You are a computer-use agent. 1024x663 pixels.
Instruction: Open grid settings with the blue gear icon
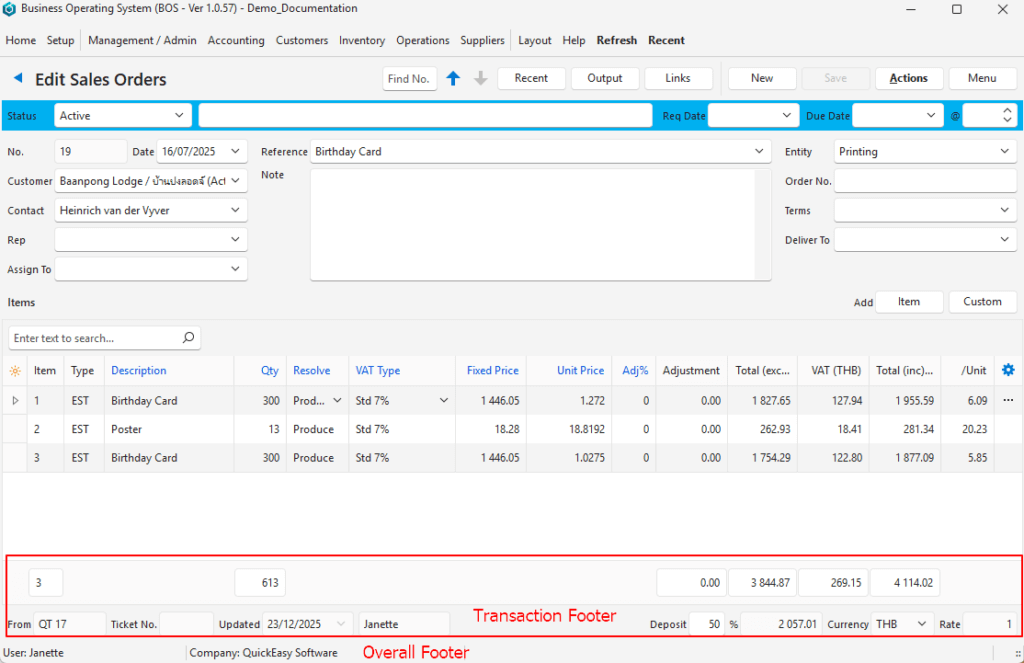pyautogui.click(x=1008, y=370)
